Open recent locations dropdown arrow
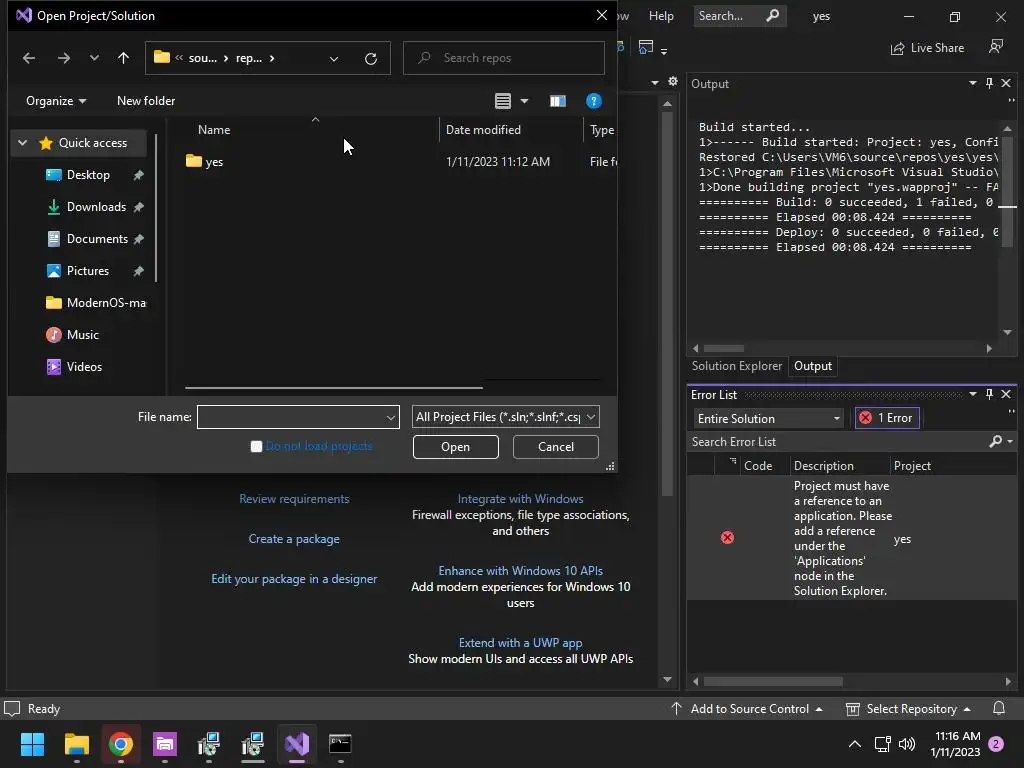 click(x=94, y=58)
